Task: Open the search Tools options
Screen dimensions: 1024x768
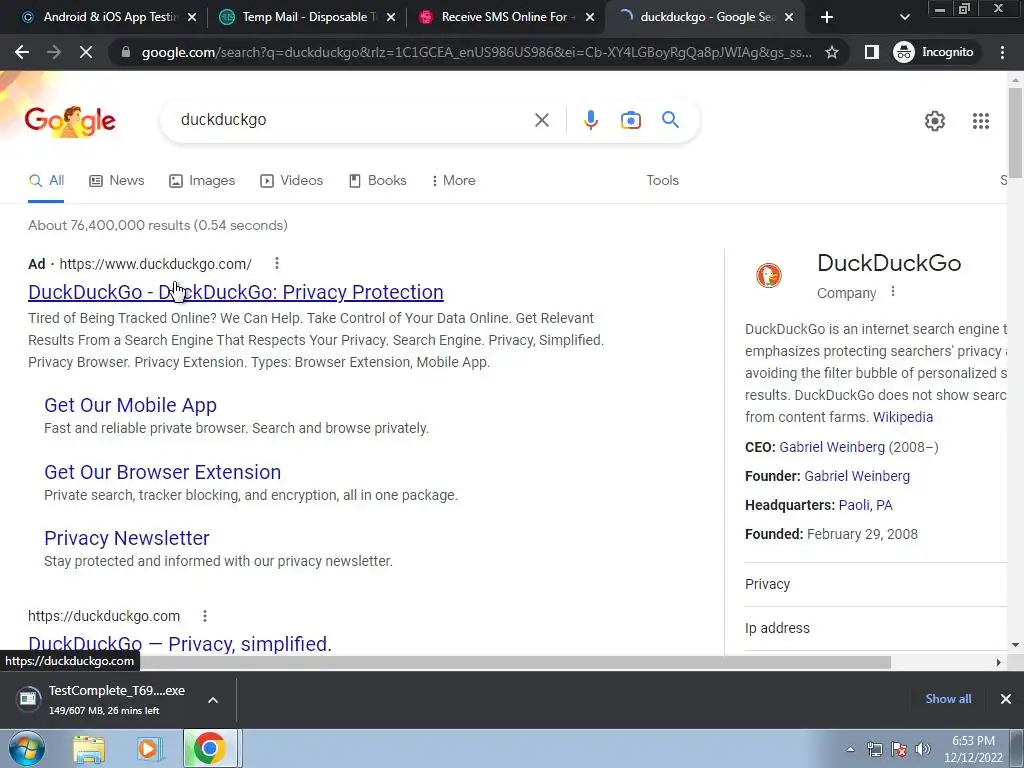Action: click(662, 180)
